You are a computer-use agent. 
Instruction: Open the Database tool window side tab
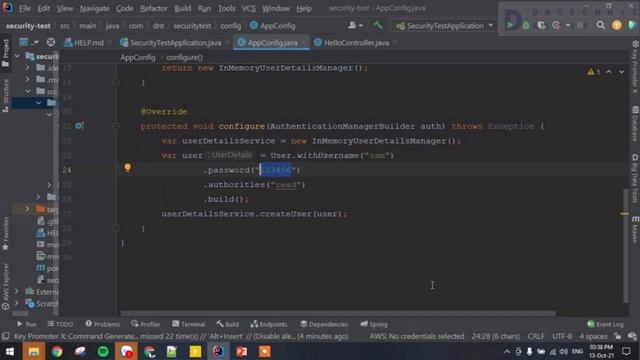tap(635, 124)
